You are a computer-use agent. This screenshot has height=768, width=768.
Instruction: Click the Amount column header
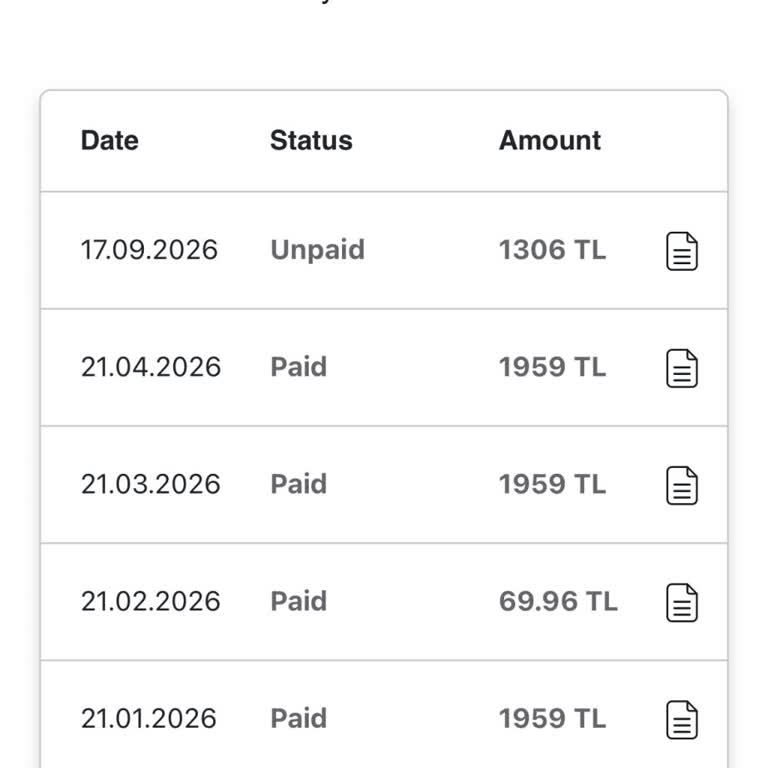coord(550,141)
